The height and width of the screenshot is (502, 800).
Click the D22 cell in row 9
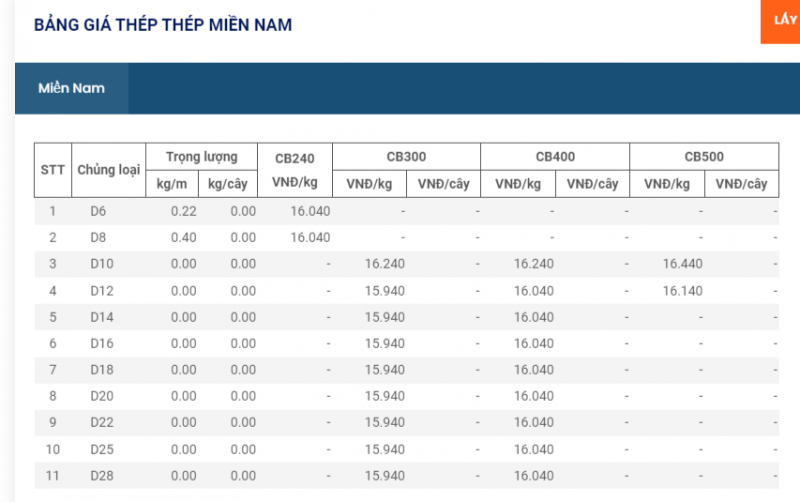tap(102, 423)
